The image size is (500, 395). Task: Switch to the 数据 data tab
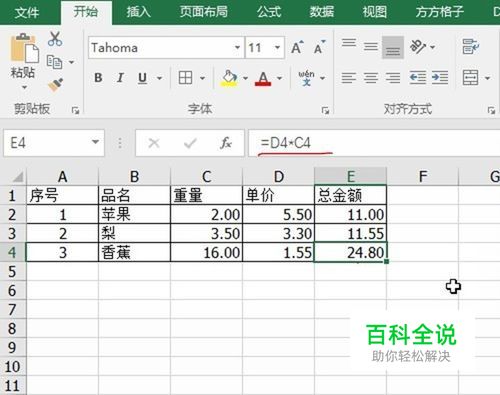(322, 12)
